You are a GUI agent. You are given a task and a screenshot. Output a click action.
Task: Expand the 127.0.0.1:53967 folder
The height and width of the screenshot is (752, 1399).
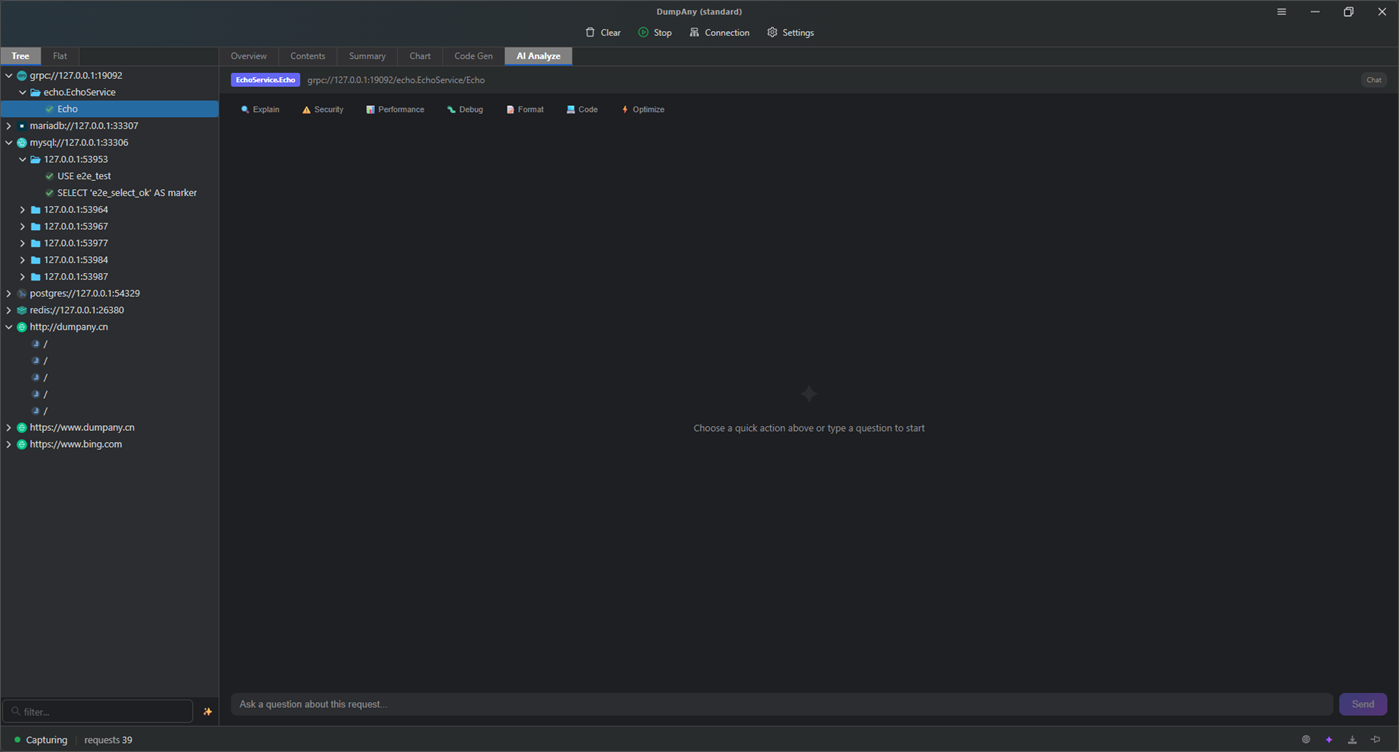[x=22, y=227]
